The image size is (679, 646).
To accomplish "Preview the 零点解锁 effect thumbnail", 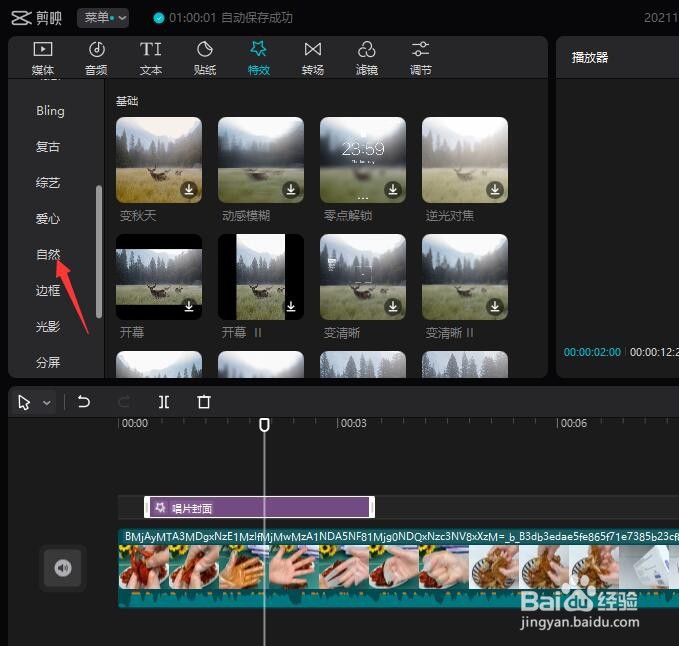I will (x=363, y=160).
